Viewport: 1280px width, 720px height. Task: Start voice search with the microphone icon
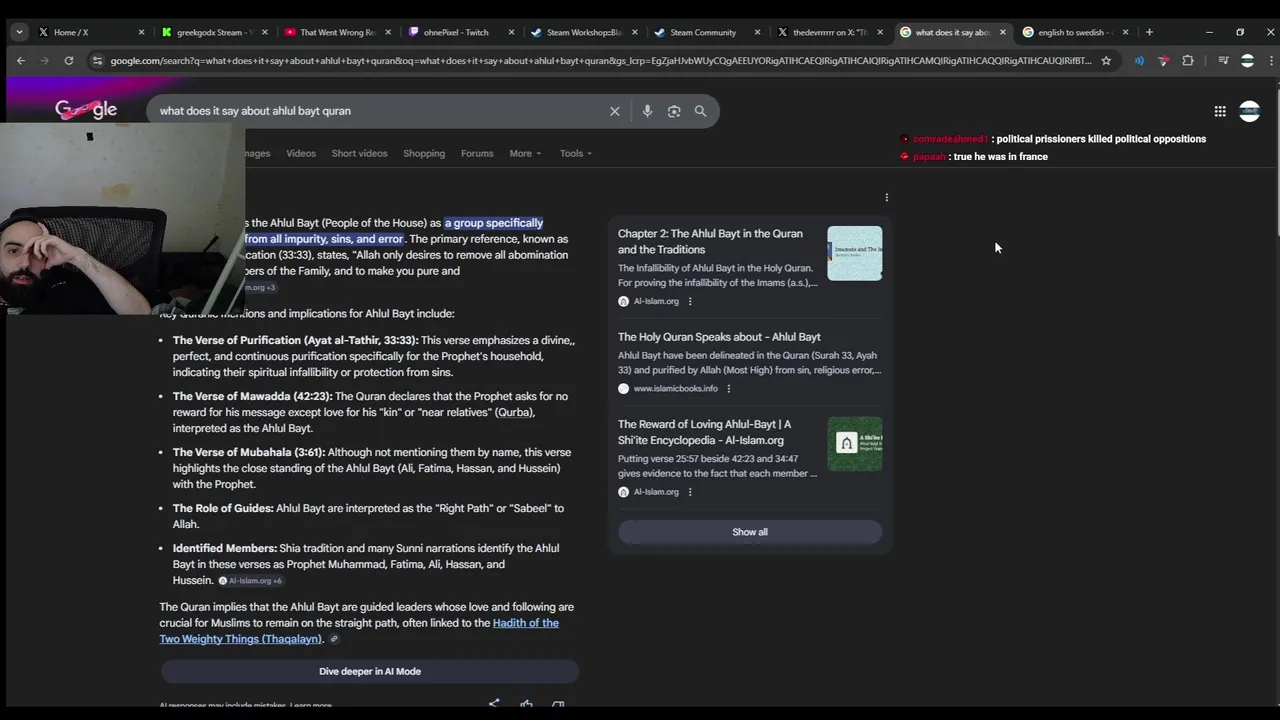tap(647, 111)
